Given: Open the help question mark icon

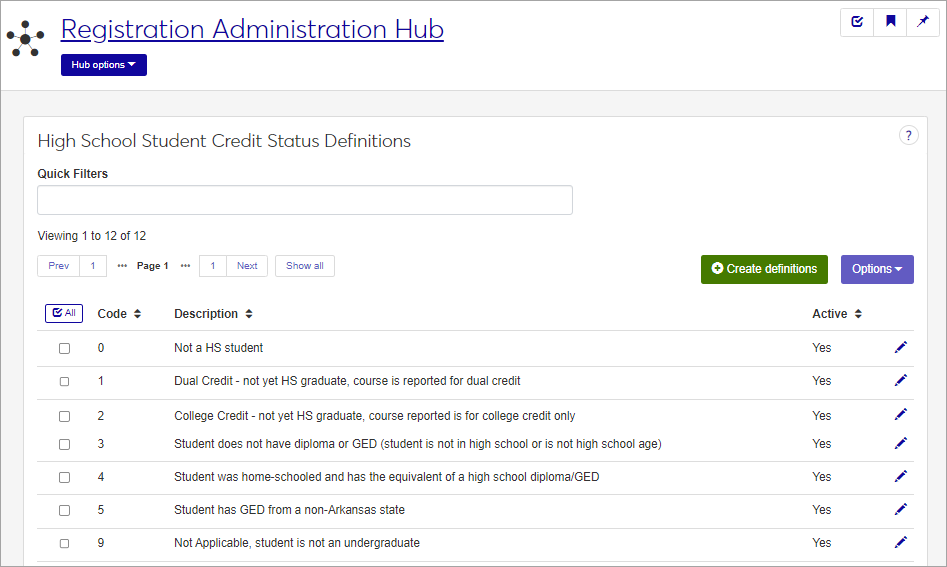Looking at the screenshot, I should (908, 136).
